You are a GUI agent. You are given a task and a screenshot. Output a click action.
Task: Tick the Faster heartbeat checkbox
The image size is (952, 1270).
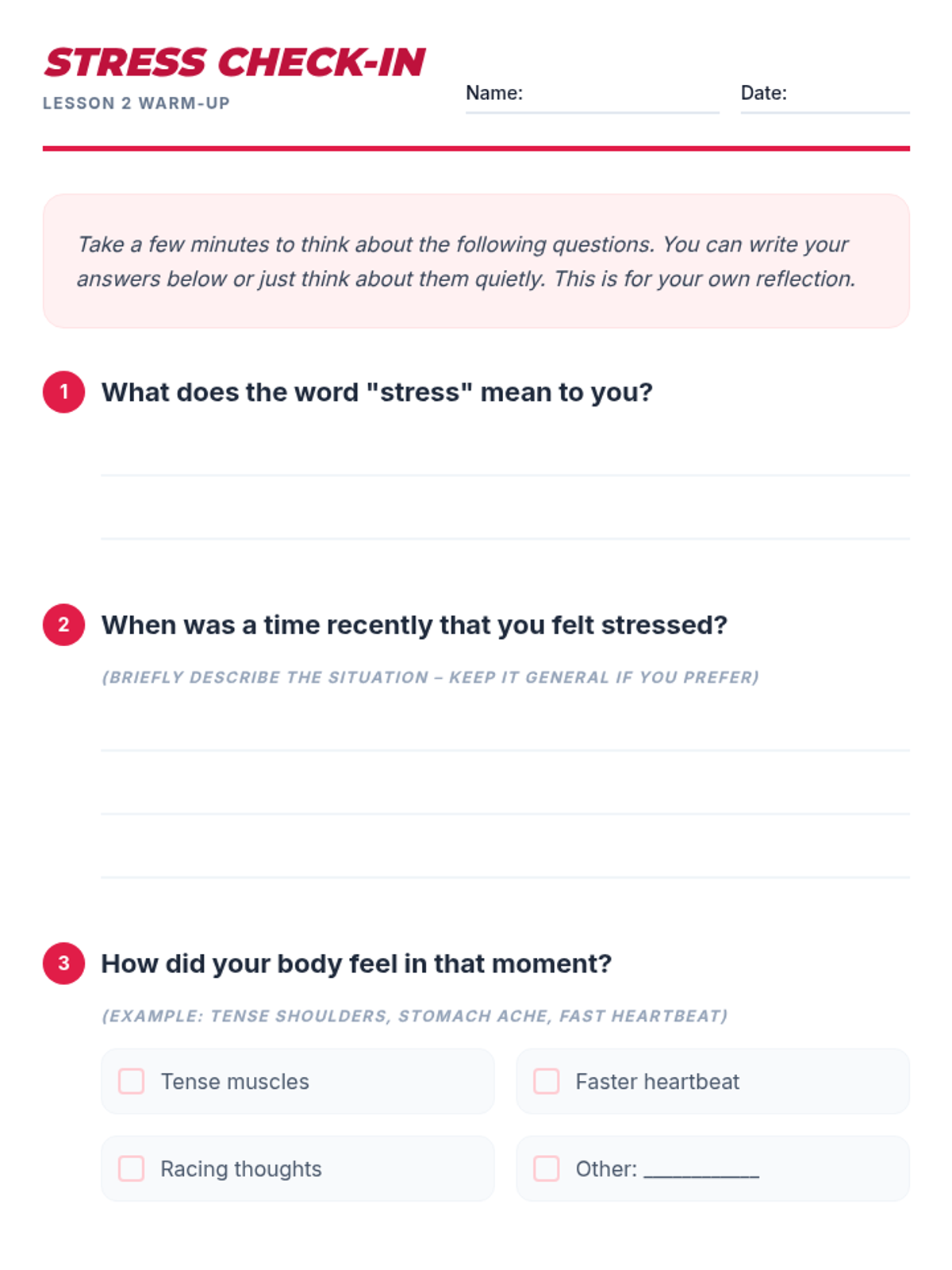[547, 1081]
